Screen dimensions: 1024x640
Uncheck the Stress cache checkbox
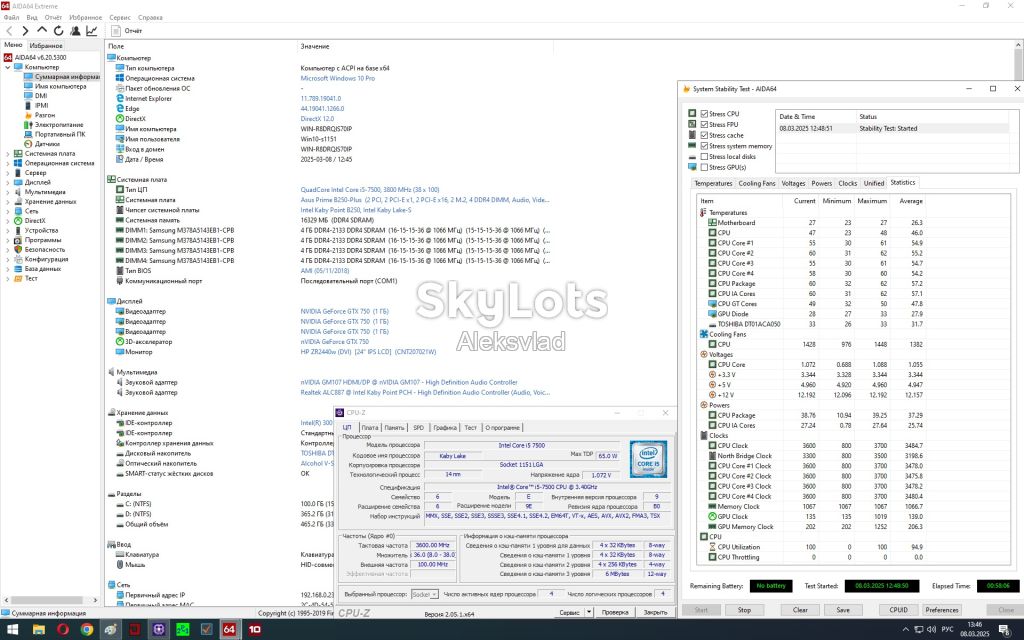pos(704,135)
